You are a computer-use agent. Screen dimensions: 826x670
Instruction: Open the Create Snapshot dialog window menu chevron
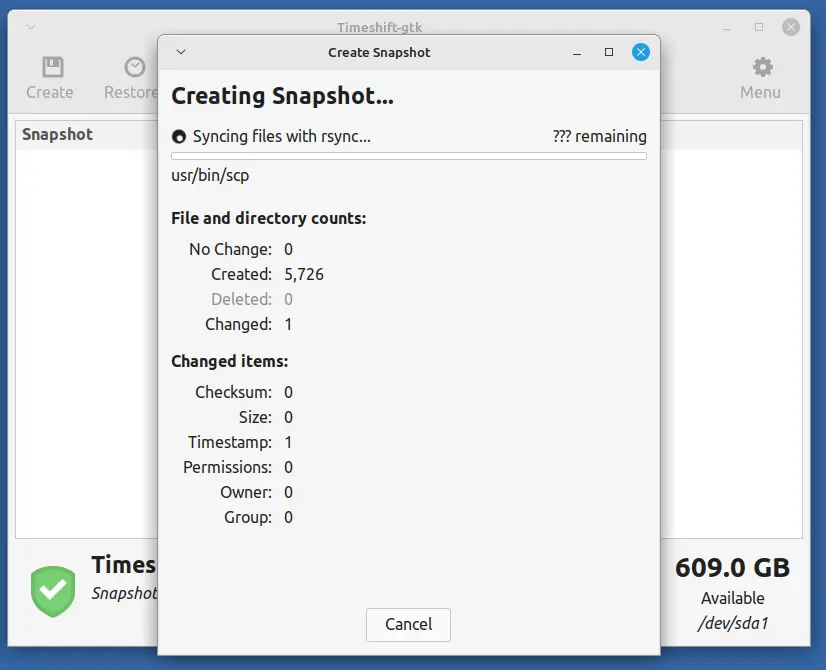click(181, 52)
